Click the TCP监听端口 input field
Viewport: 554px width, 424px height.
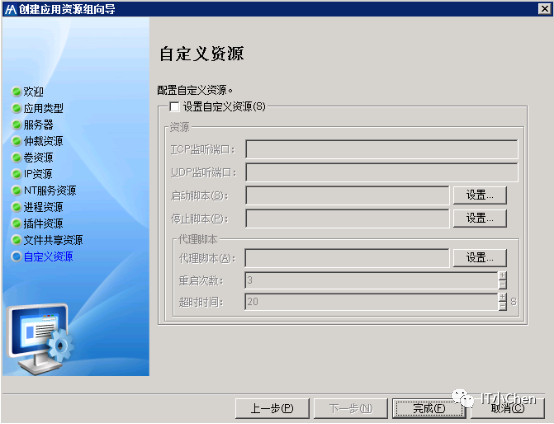(382, 149)
